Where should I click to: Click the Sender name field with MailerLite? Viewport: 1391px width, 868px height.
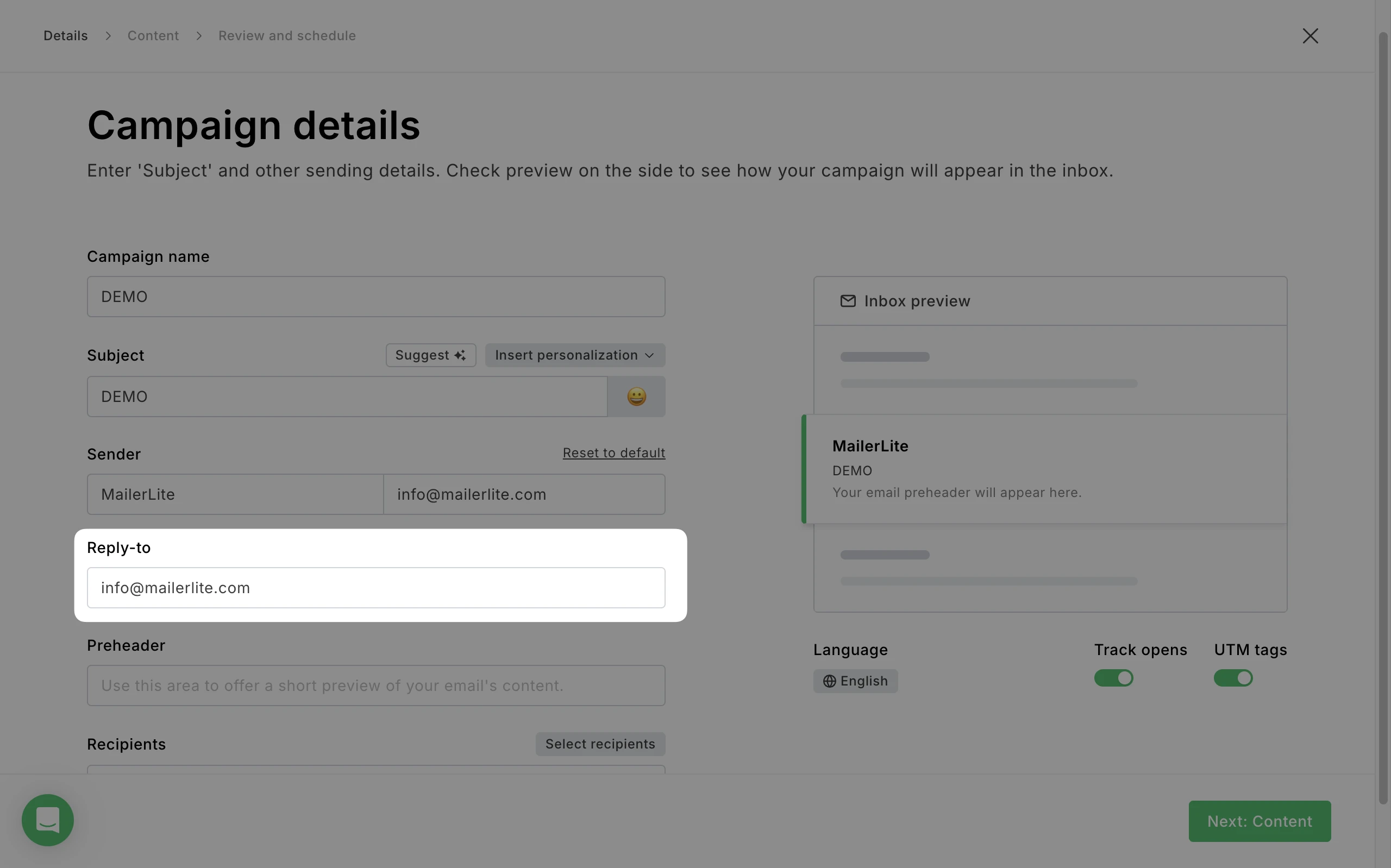click(x=235, y=494)
